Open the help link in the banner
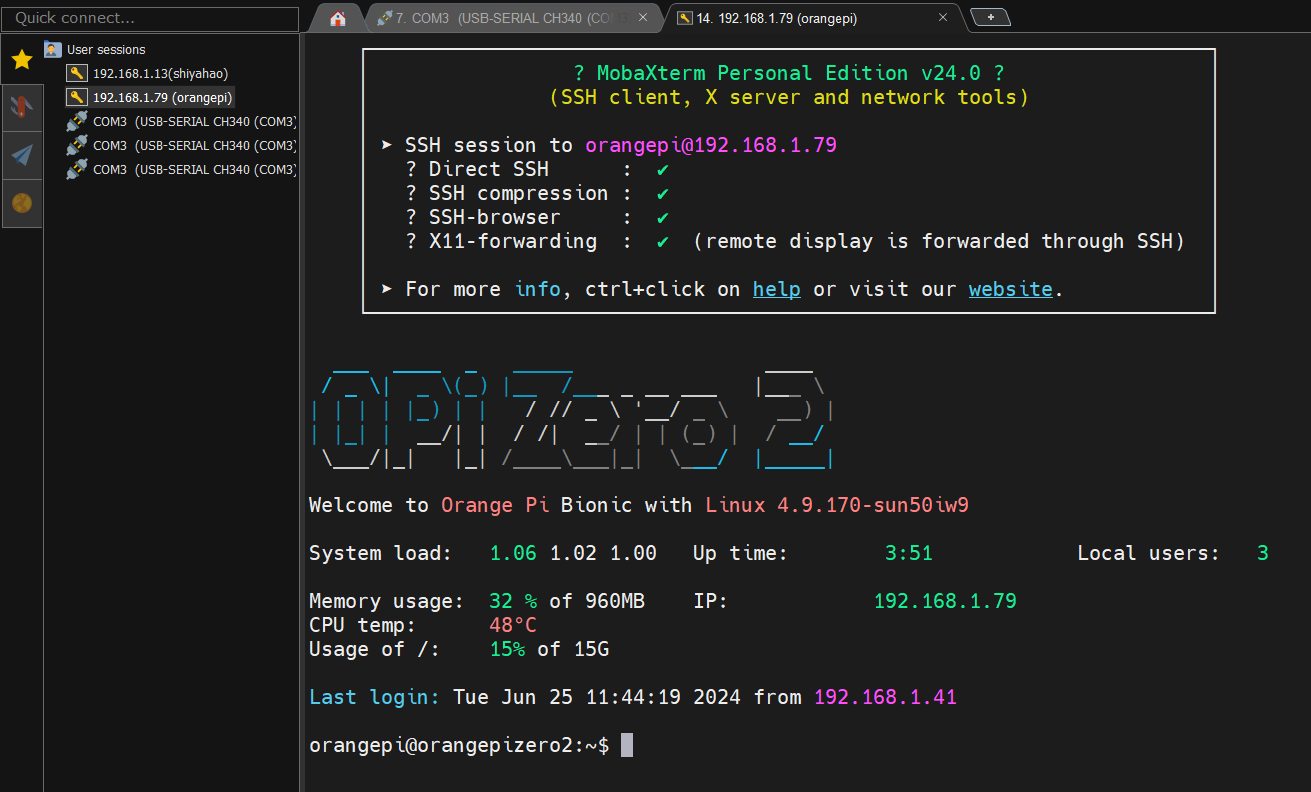Screen dimensions: 1311x792 (777, 289)
